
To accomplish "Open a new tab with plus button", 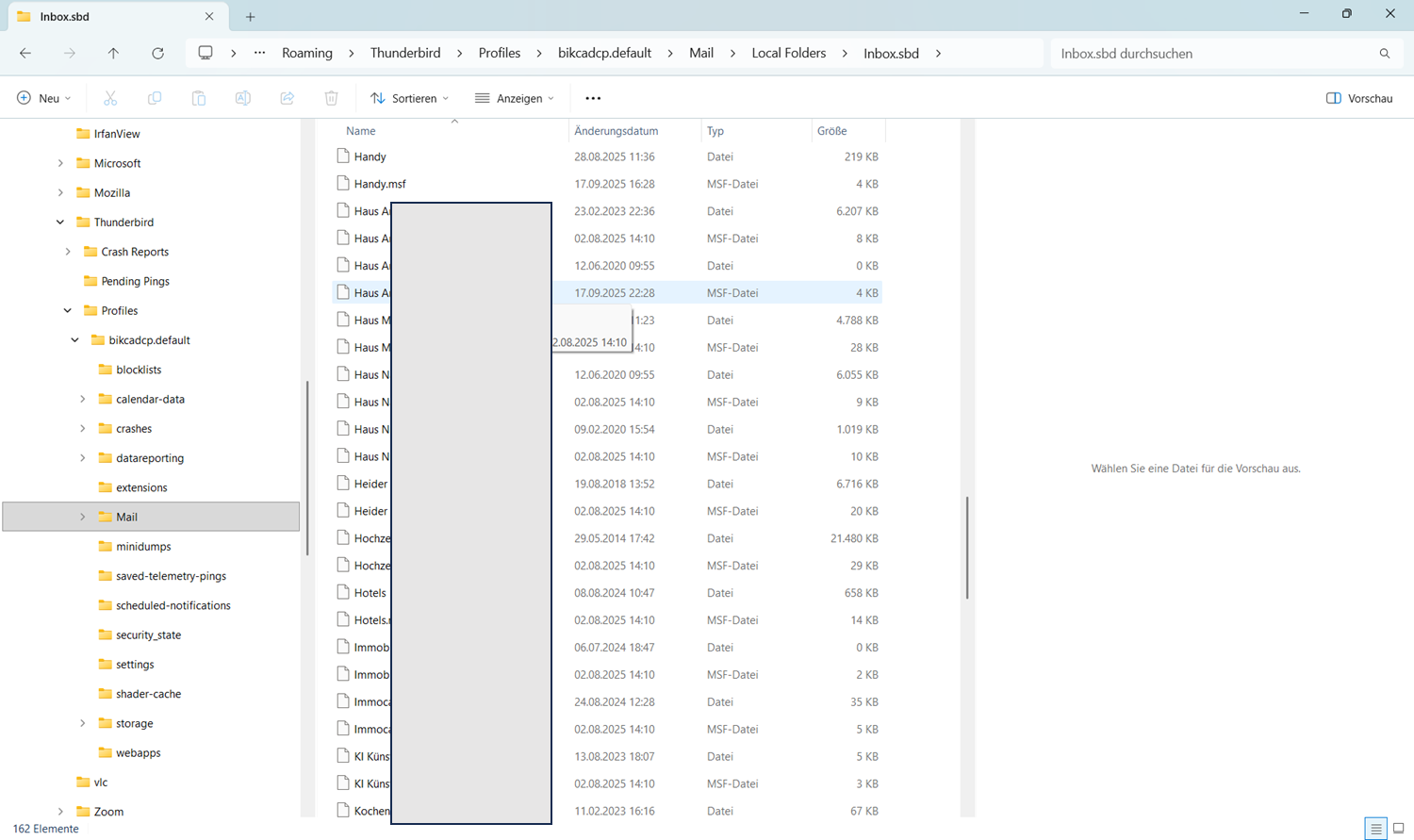I will pos(250,17).
